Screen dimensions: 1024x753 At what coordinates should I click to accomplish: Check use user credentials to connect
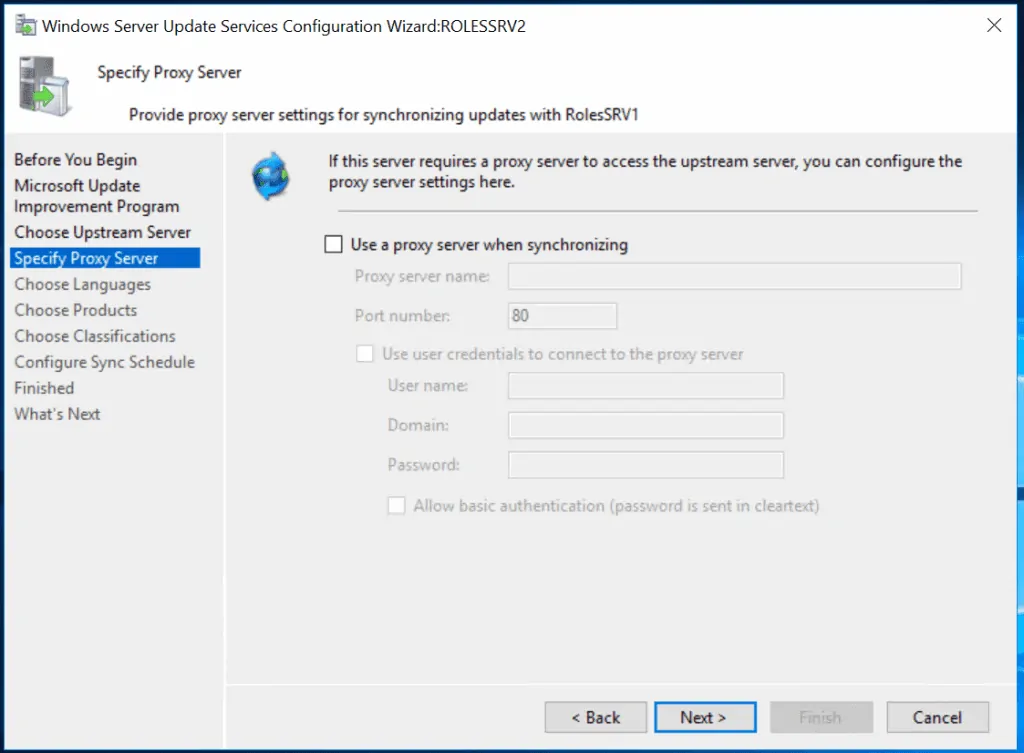(x=364, y=353)
